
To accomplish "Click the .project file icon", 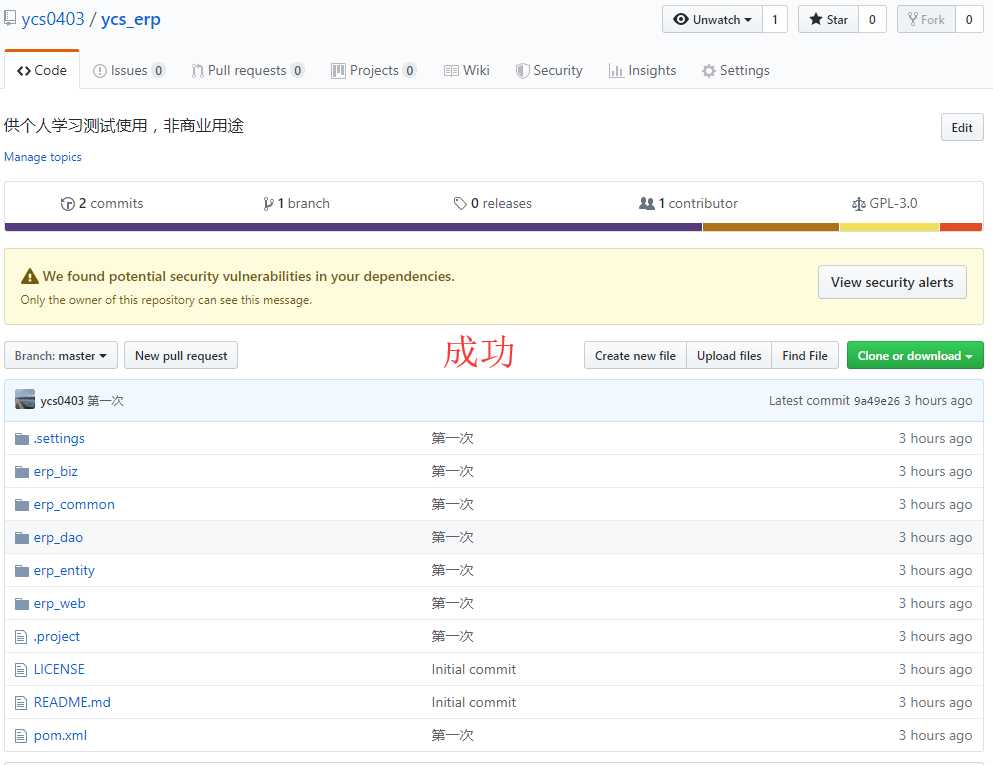I will (21, 636).
